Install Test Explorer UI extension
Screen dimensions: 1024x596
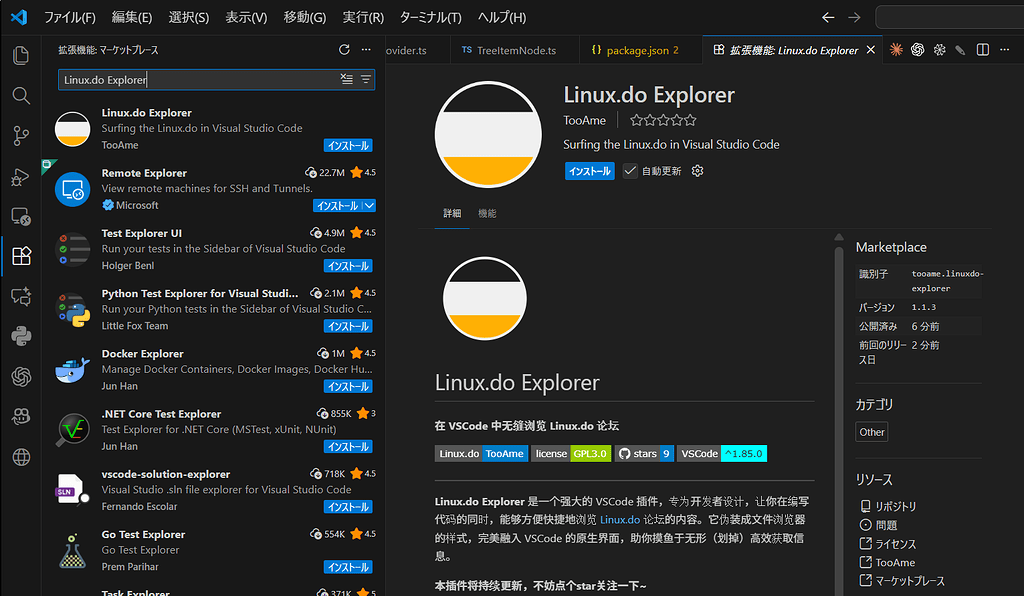point(348,266)
